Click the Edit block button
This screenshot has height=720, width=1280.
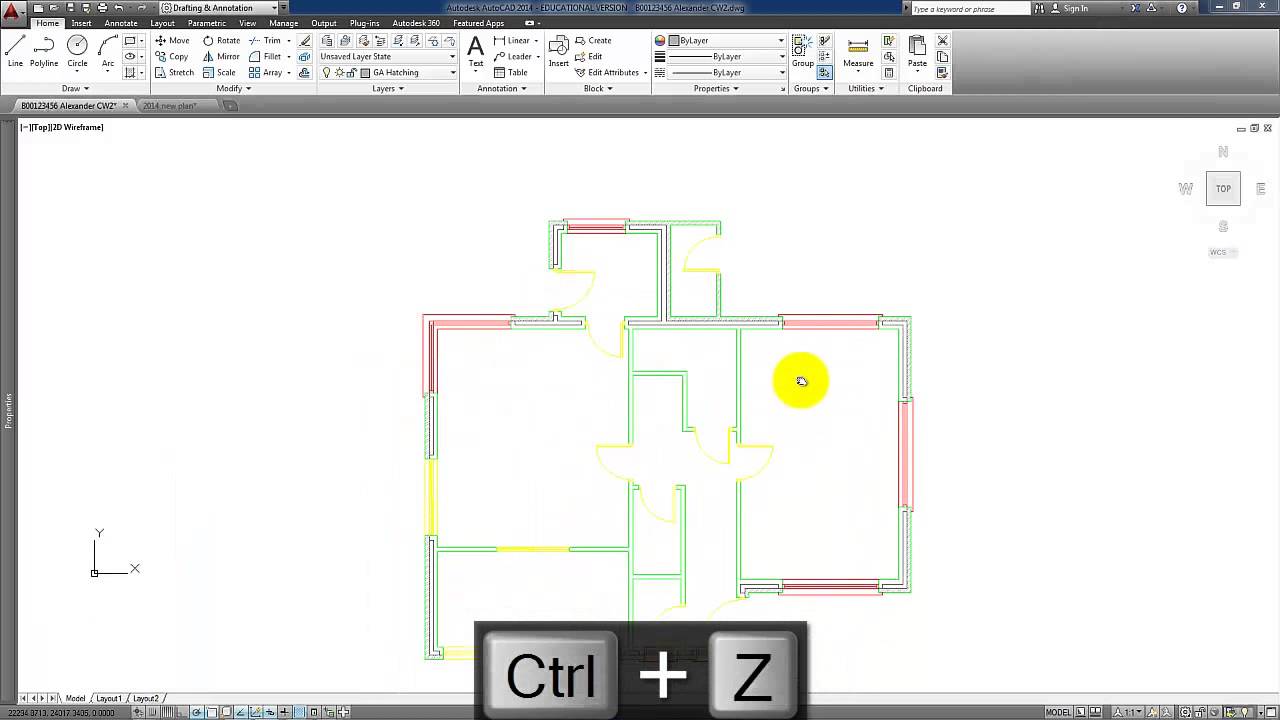pyautogui.click(x=589, y=57)
